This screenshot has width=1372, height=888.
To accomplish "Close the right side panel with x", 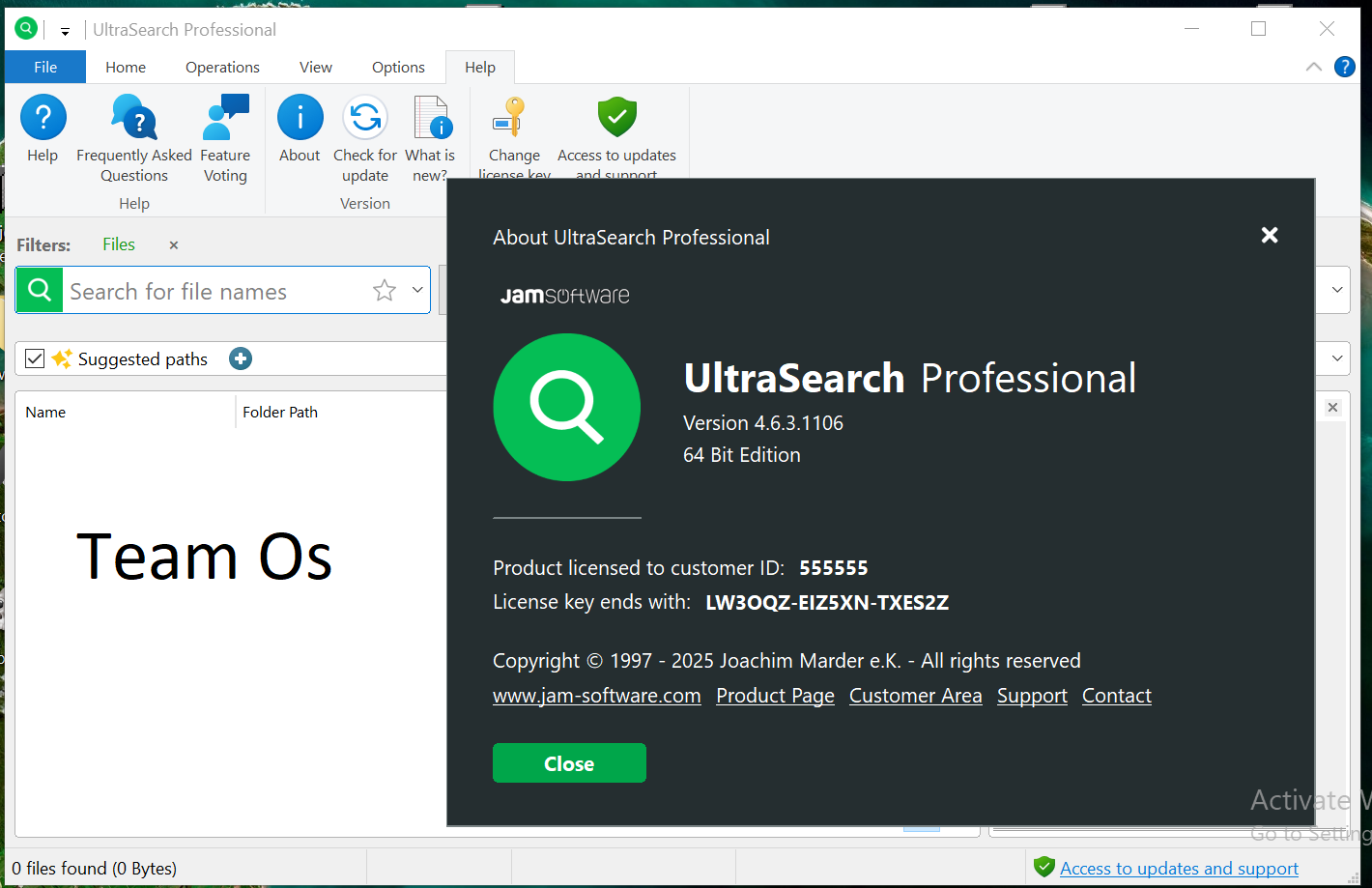I will pyautogui.click(x=1332, y=408).
